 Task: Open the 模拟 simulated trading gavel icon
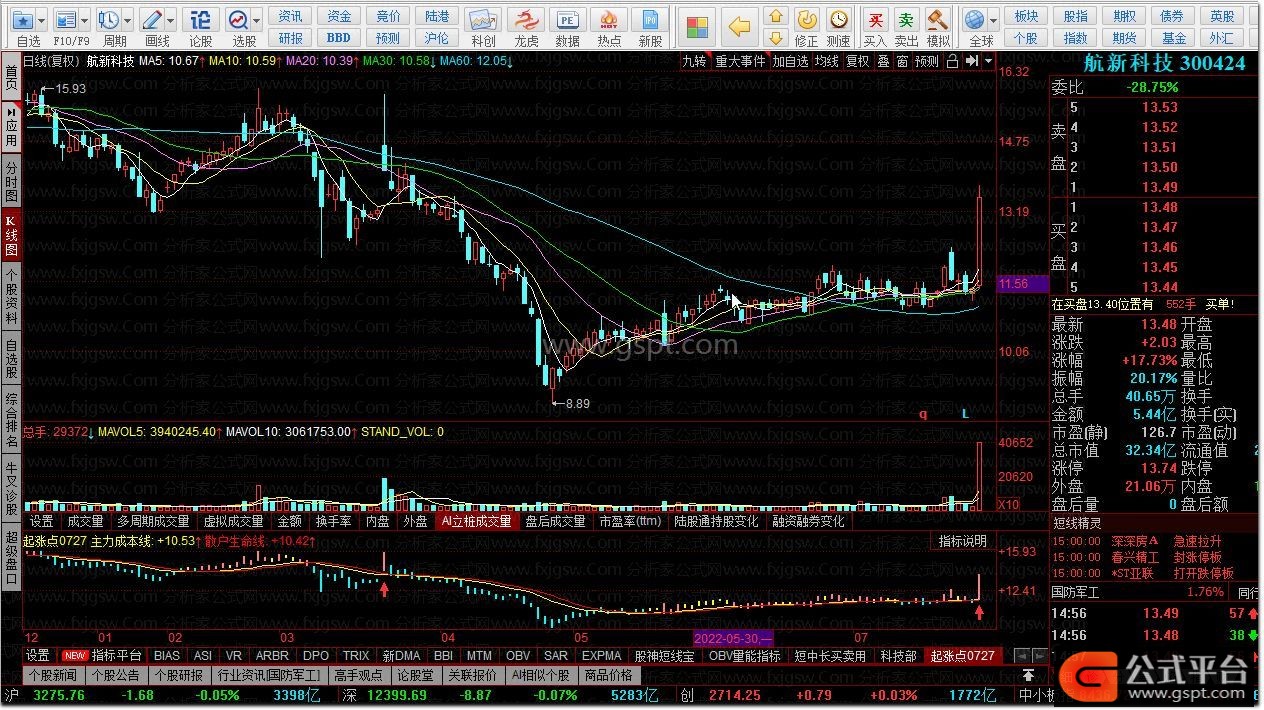coord(938,19)
